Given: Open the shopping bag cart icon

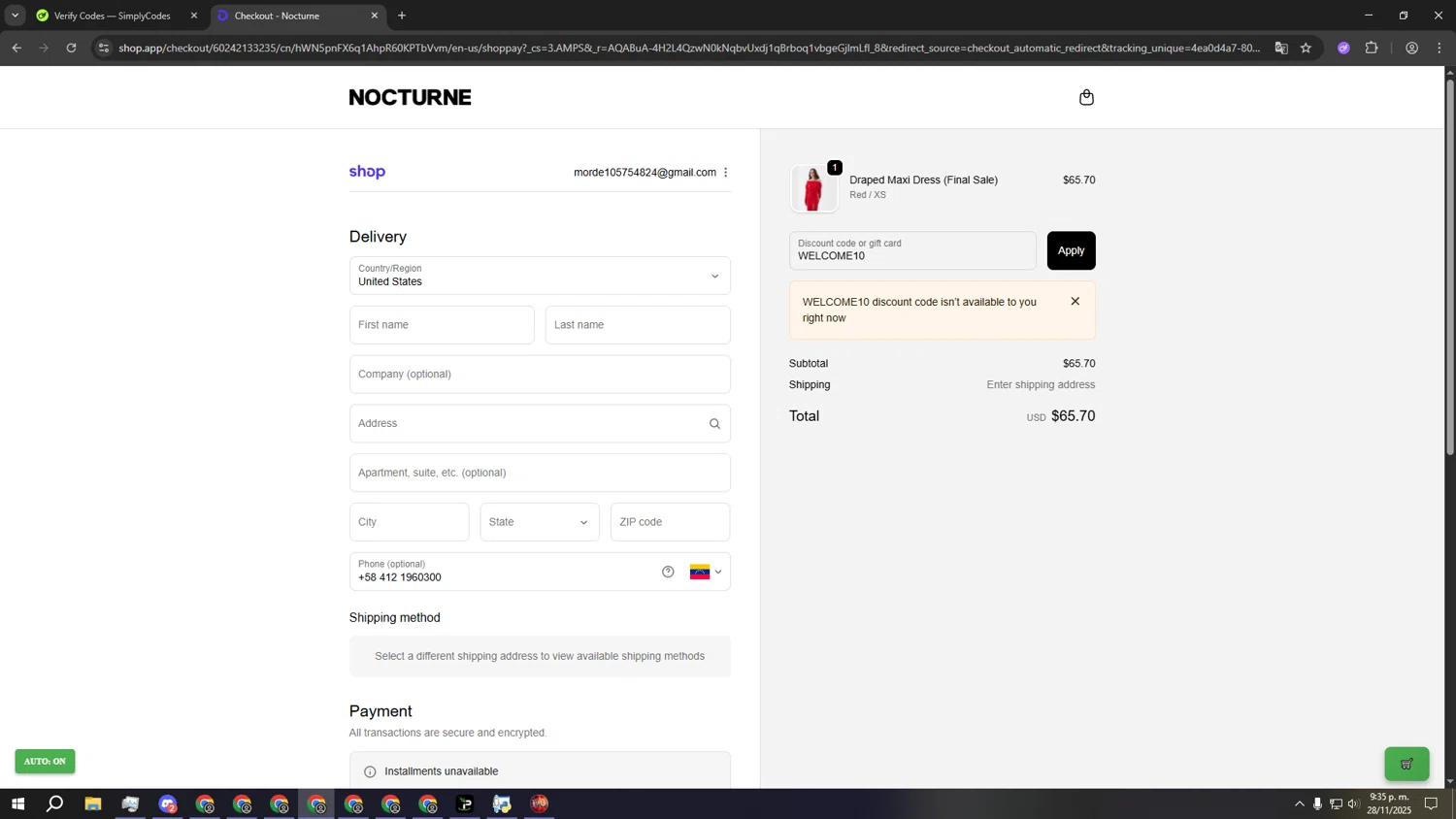Looking at the screenshot, I should tap(1086, 97).
